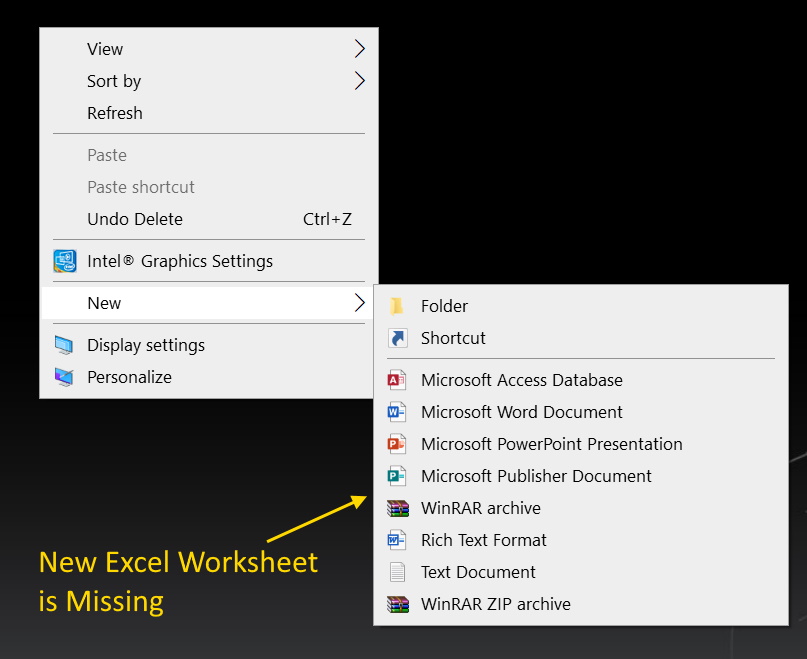Expand the New submenu arrow

360,303
